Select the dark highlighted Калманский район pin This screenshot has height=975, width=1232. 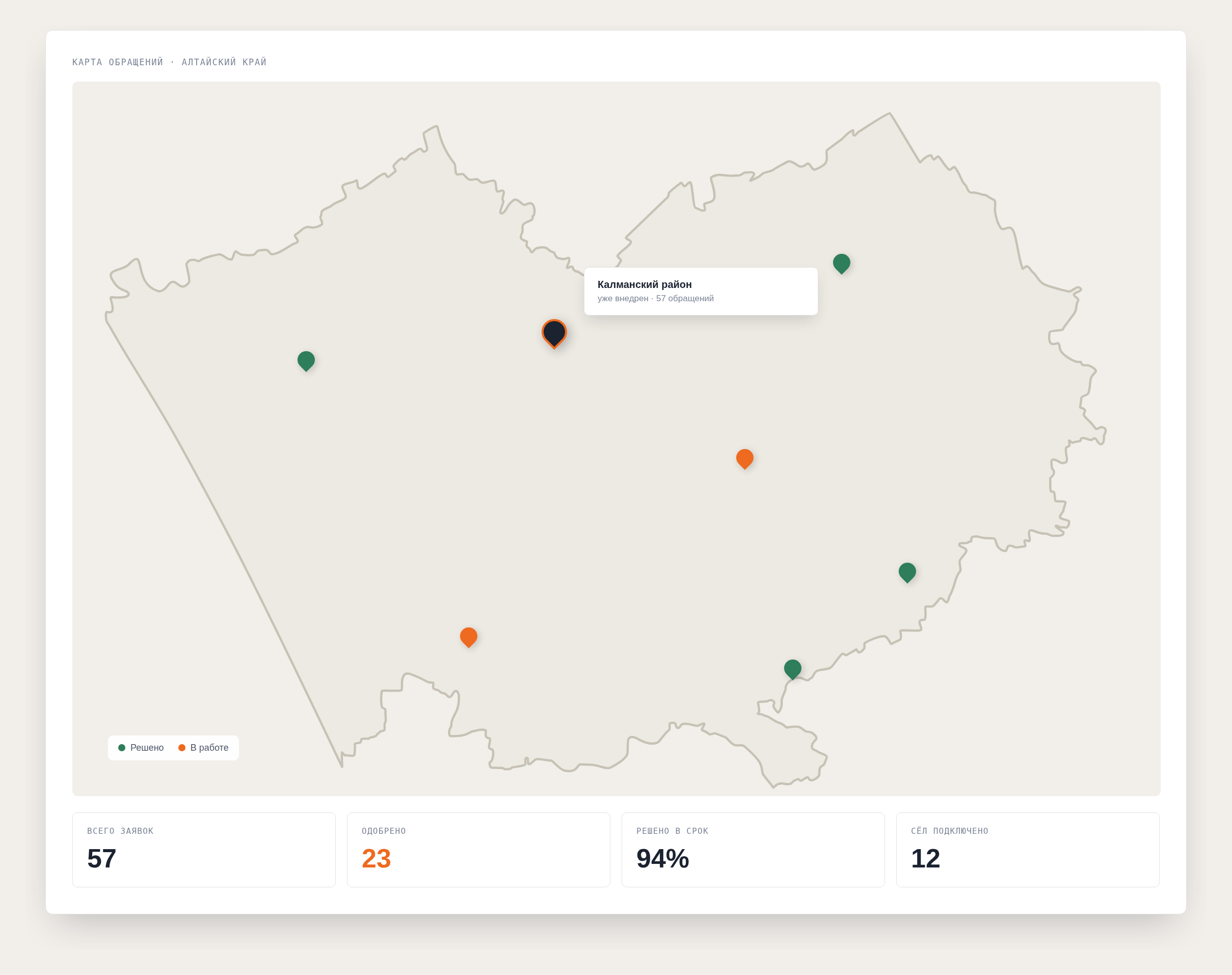tap(554, 333)
